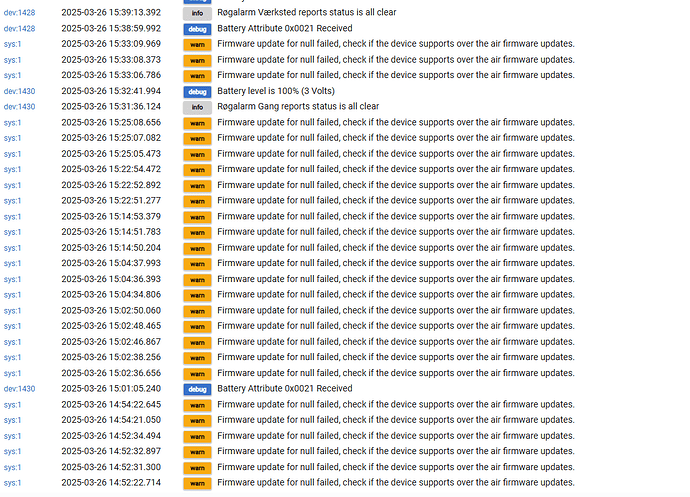
Task: Open dev:1428 link at 15:38:59.992 entry
Action: [19, 29]
